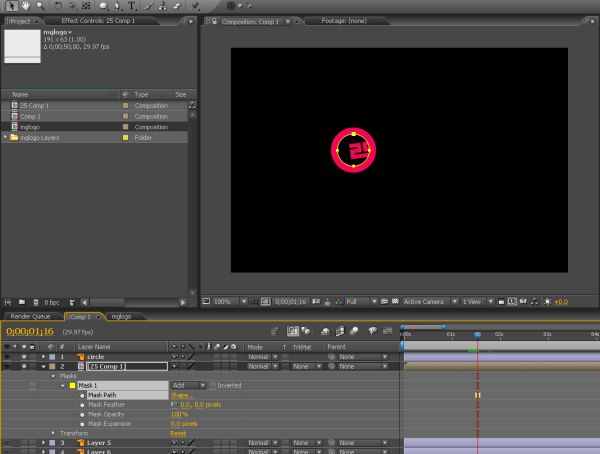The image size is (600, 454).
Task: Expand the mglogo Layers folder
Action: pos(5,137)
